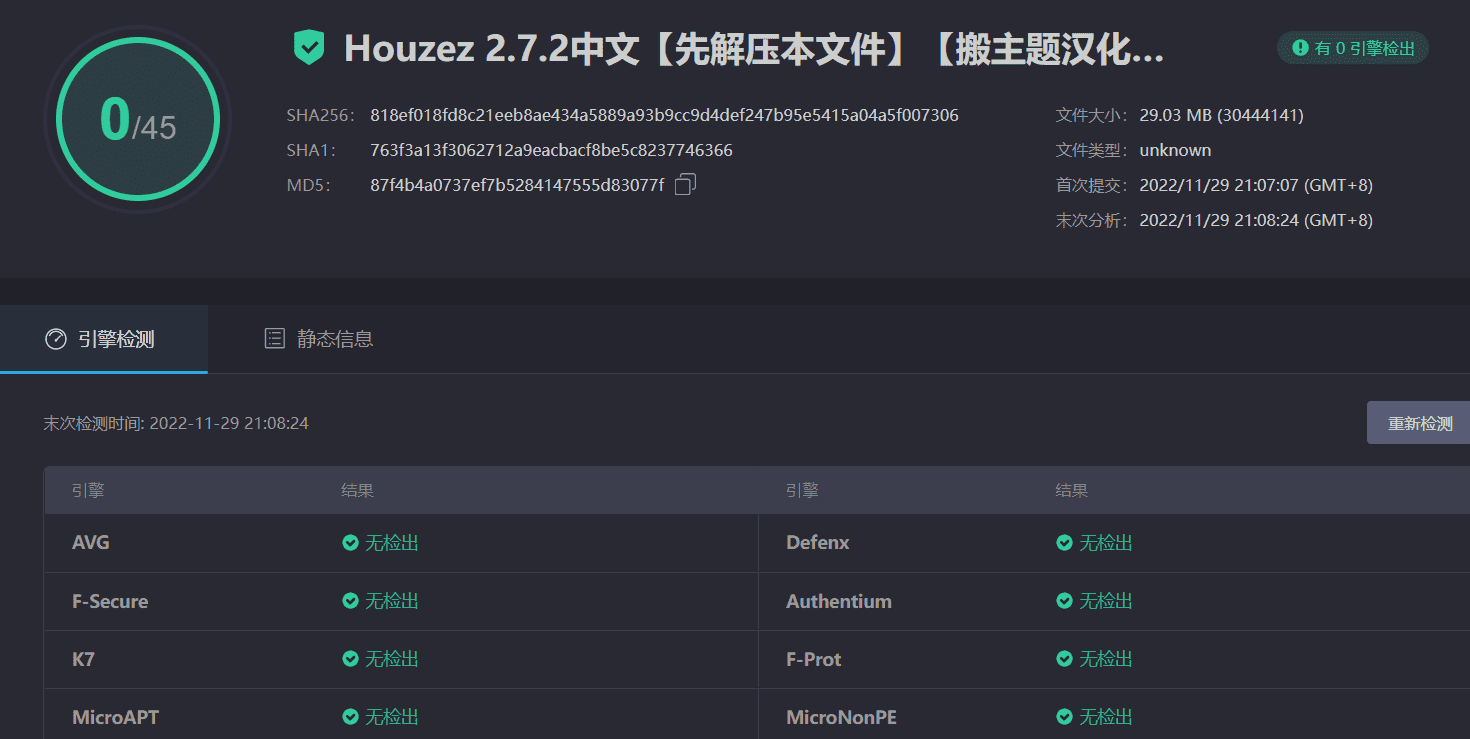Viewport: 1470px width, 739px height.
Task: Click 无检出 result text for F-Prot
Action: coord(1106,659)
